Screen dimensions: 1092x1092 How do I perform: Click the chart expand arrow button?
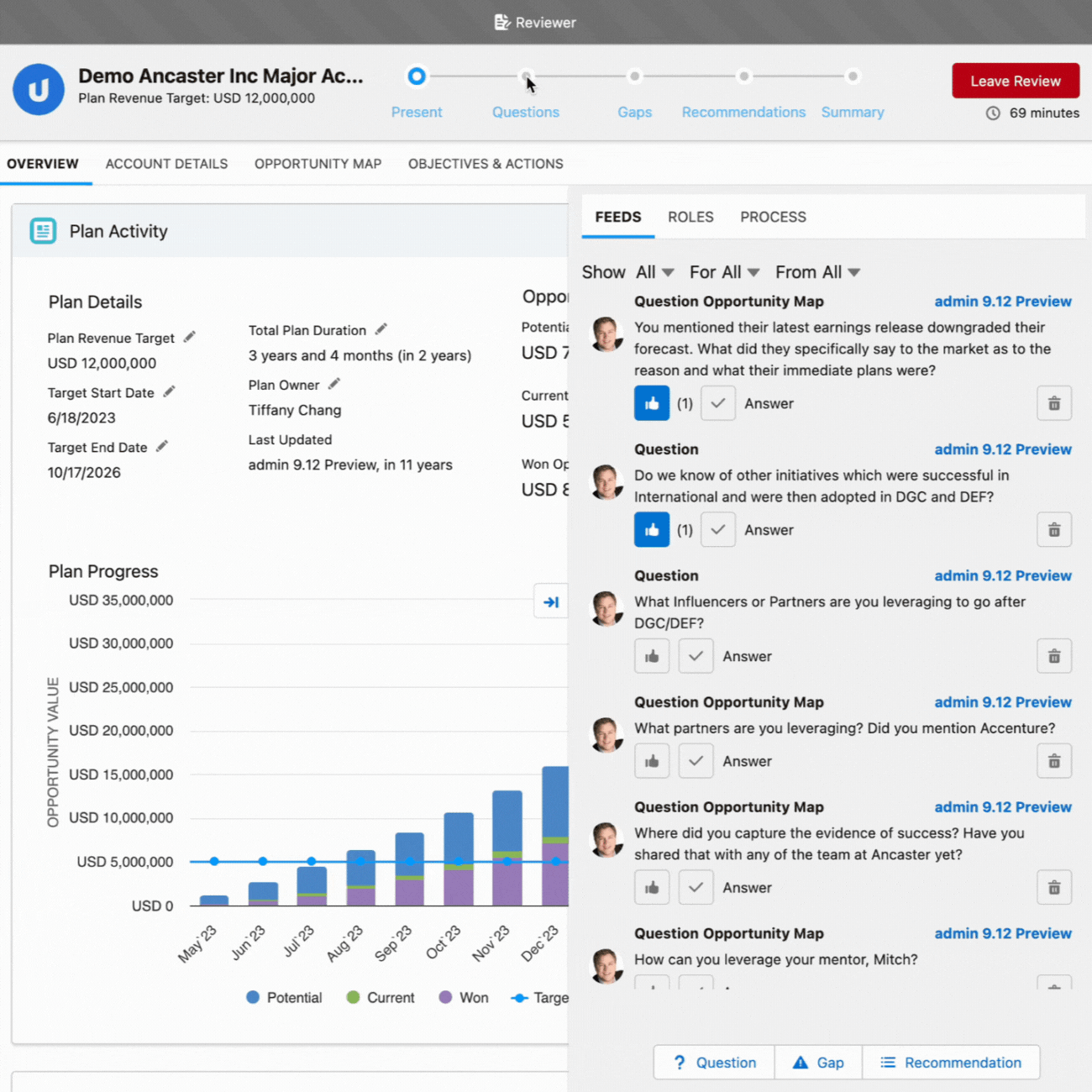(x=551, y=601)
